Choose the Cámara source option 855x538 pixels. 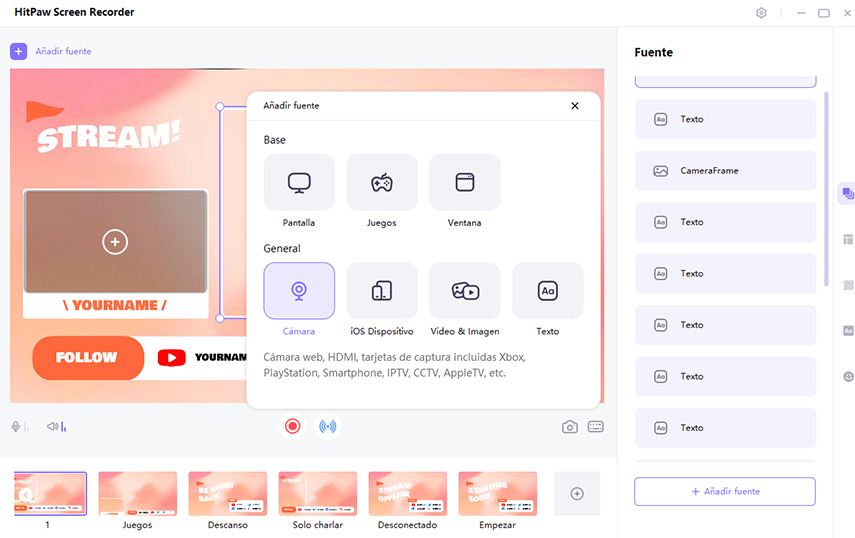299,291
